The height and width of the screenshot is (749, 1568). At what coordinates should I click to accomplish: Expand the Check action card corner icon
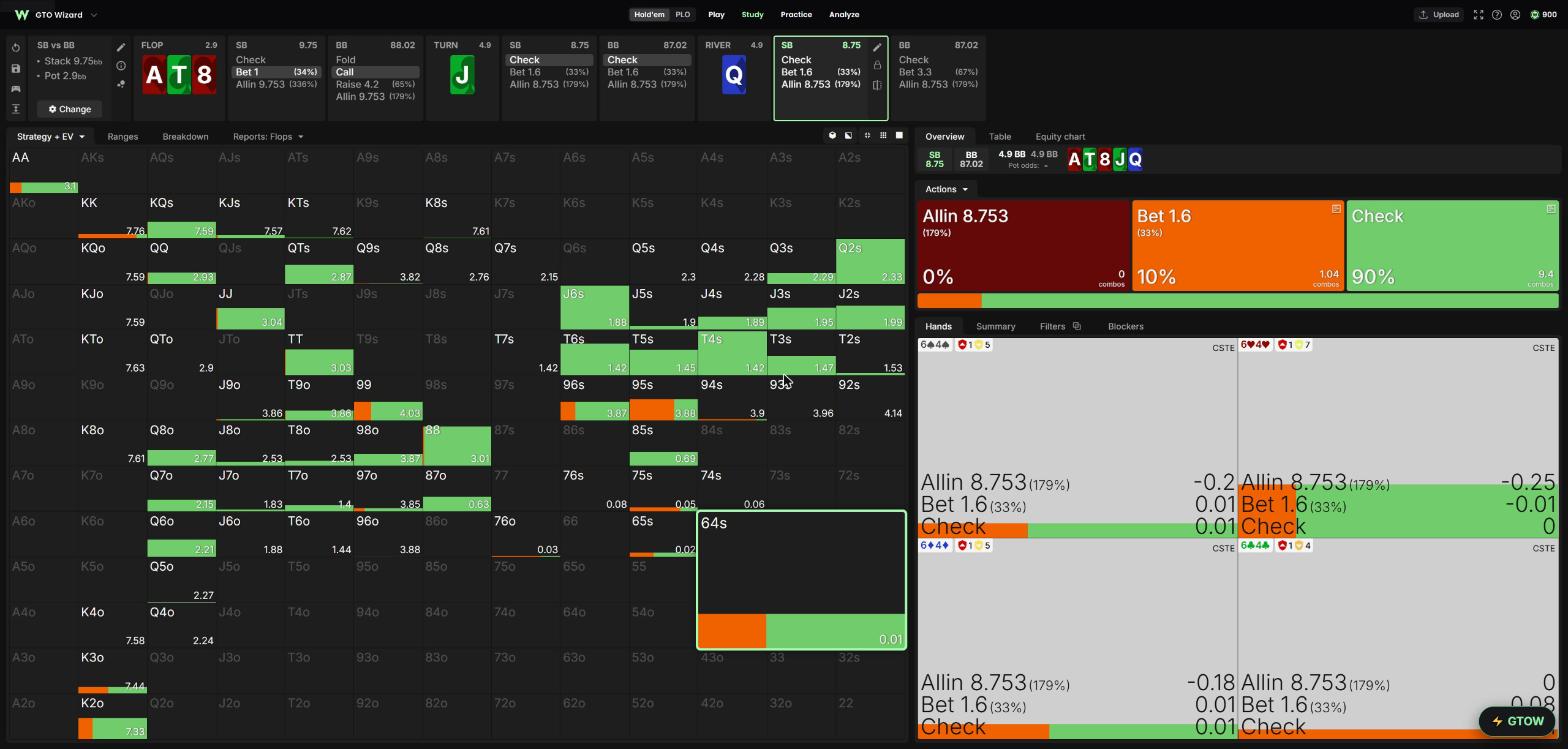coord(1551,209)
